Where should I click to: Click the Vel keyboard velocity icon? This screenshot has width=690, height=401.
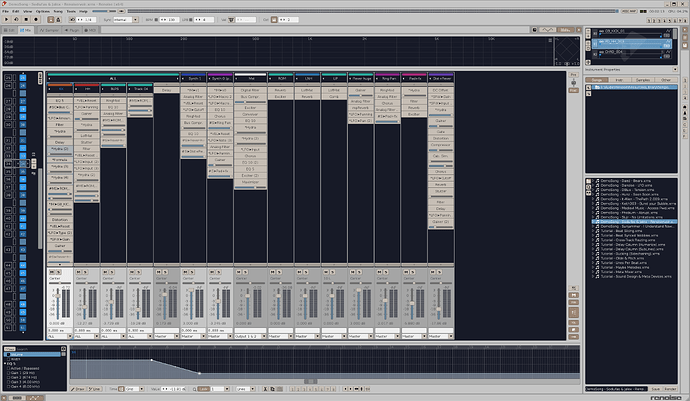(231, 20)
